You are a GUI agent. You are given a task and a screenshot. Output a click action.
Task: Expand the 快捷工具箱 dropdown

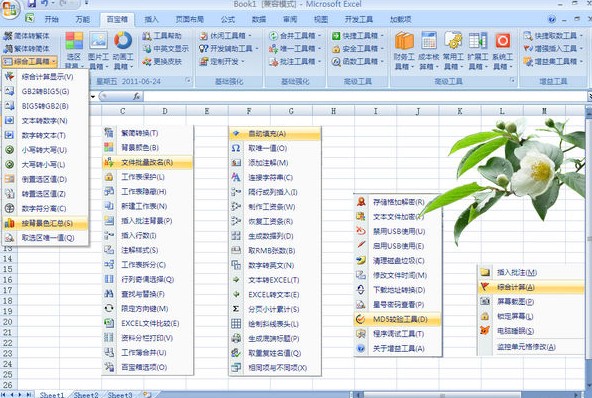tap(382, 36)
